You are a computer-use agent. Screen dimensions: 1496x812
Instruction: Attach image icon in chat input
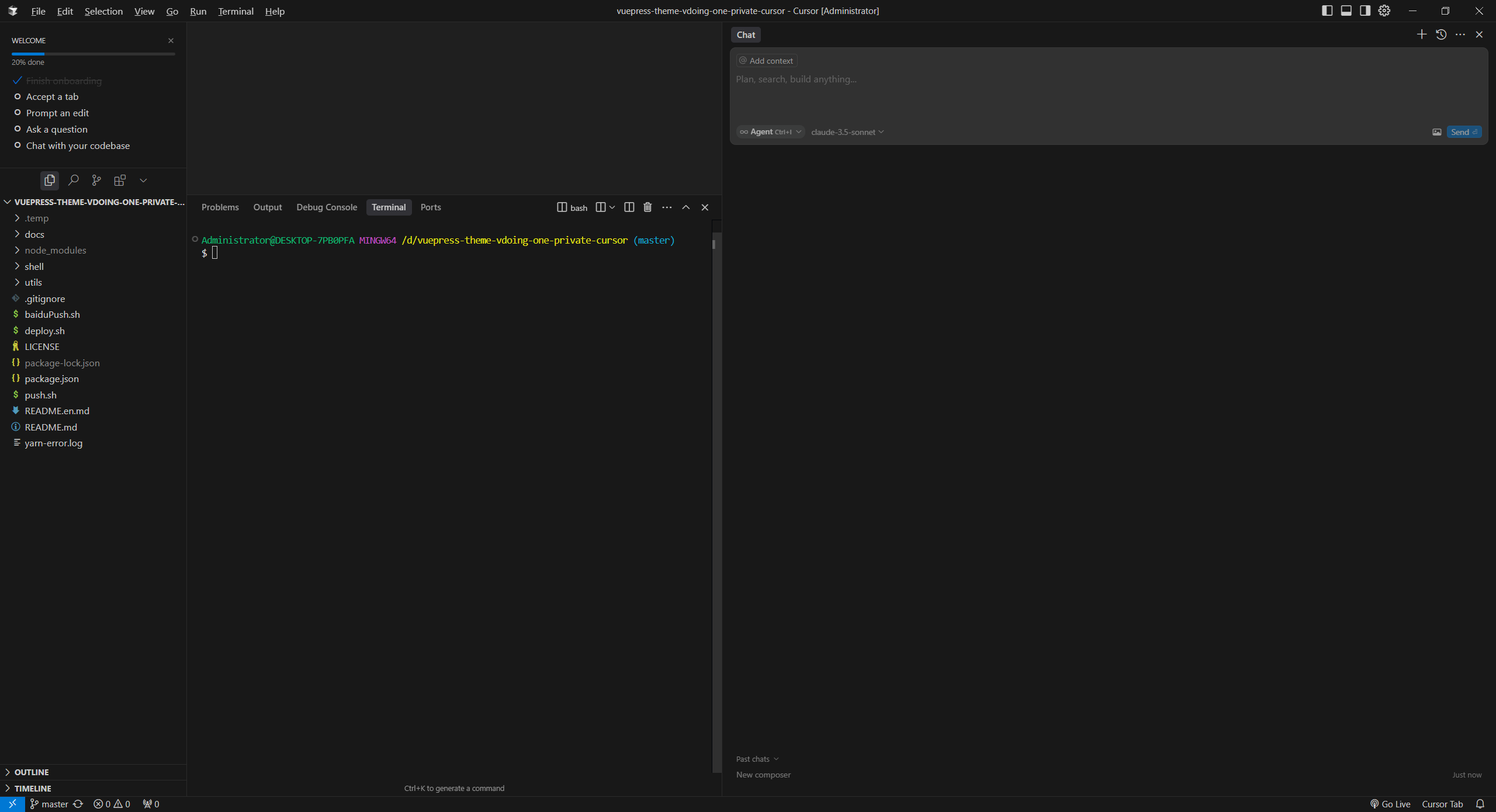tap(1436, 132)
